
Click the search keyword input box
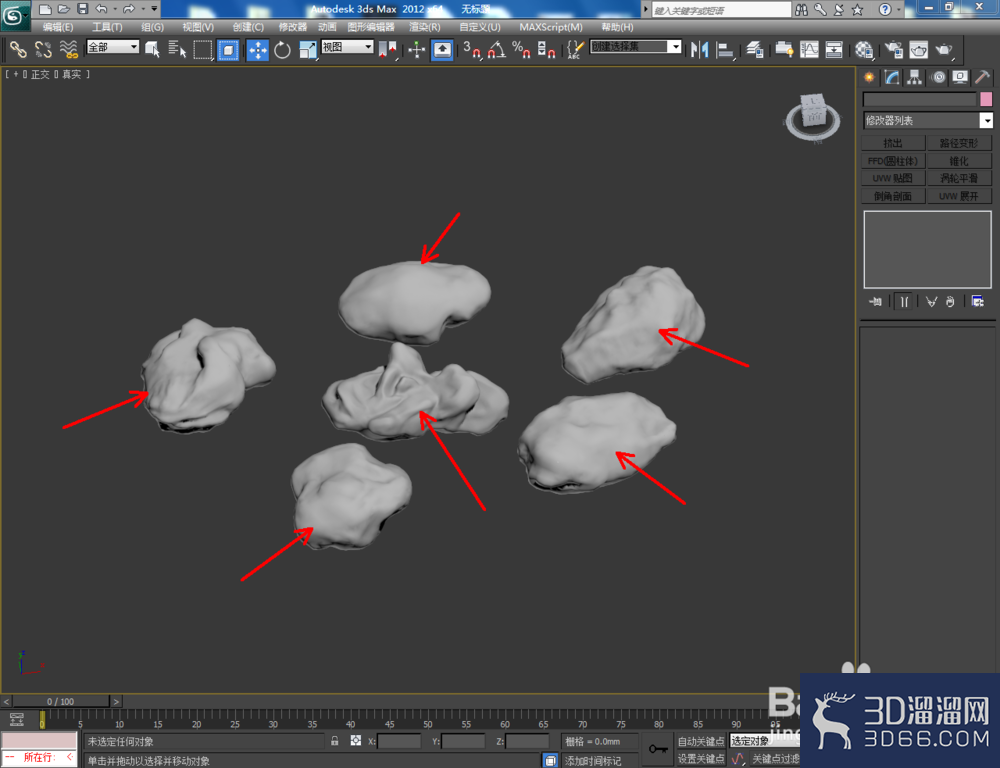(x=721, y=10)
